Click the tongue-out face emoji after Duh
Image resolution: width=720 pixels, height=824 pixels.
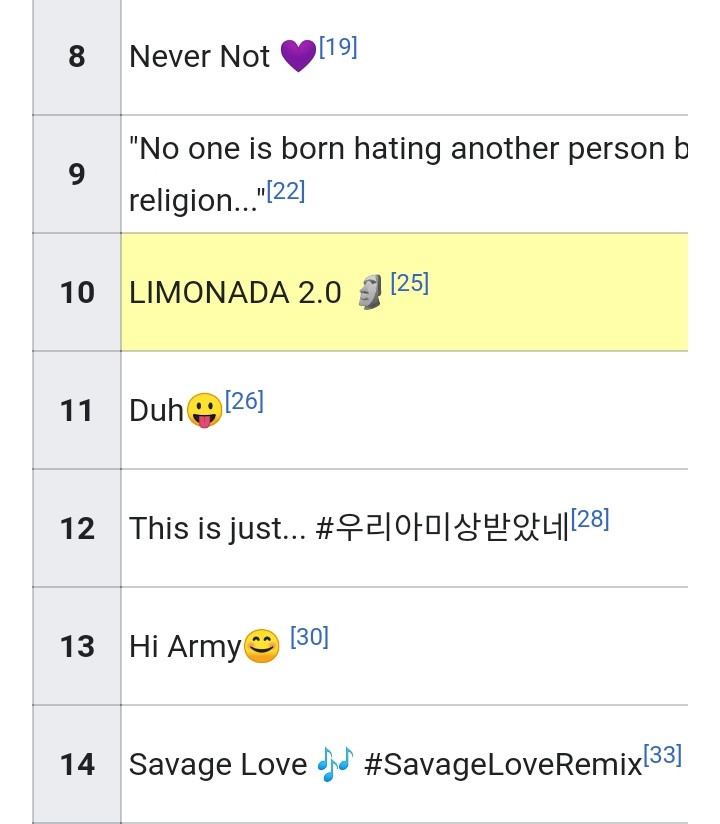point(204,410)
